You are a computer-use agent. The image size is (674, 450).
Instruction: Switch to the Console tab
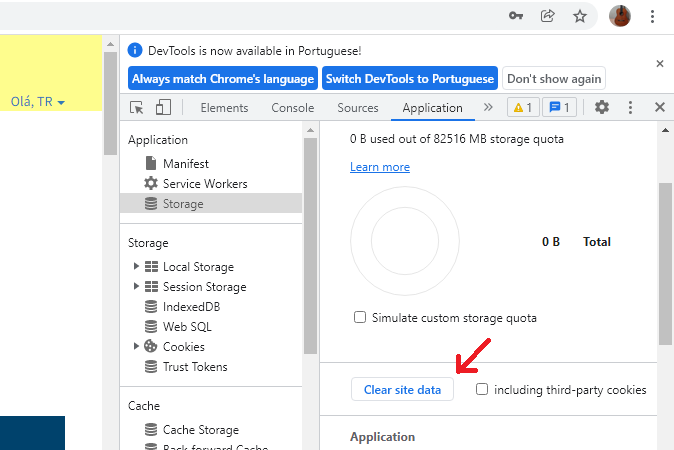tap(293, 107)
